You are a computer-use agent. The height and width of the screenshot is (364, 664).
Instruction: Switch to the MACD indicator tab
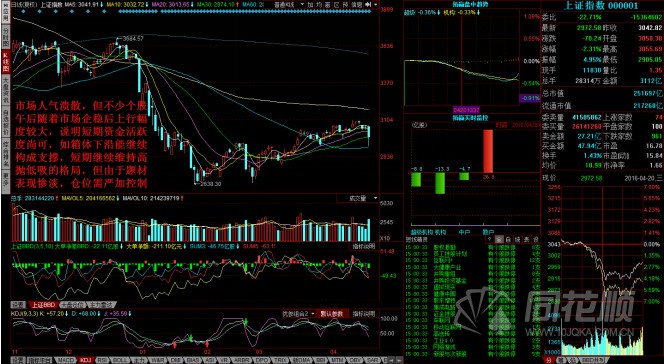click(x=66, y=360)
